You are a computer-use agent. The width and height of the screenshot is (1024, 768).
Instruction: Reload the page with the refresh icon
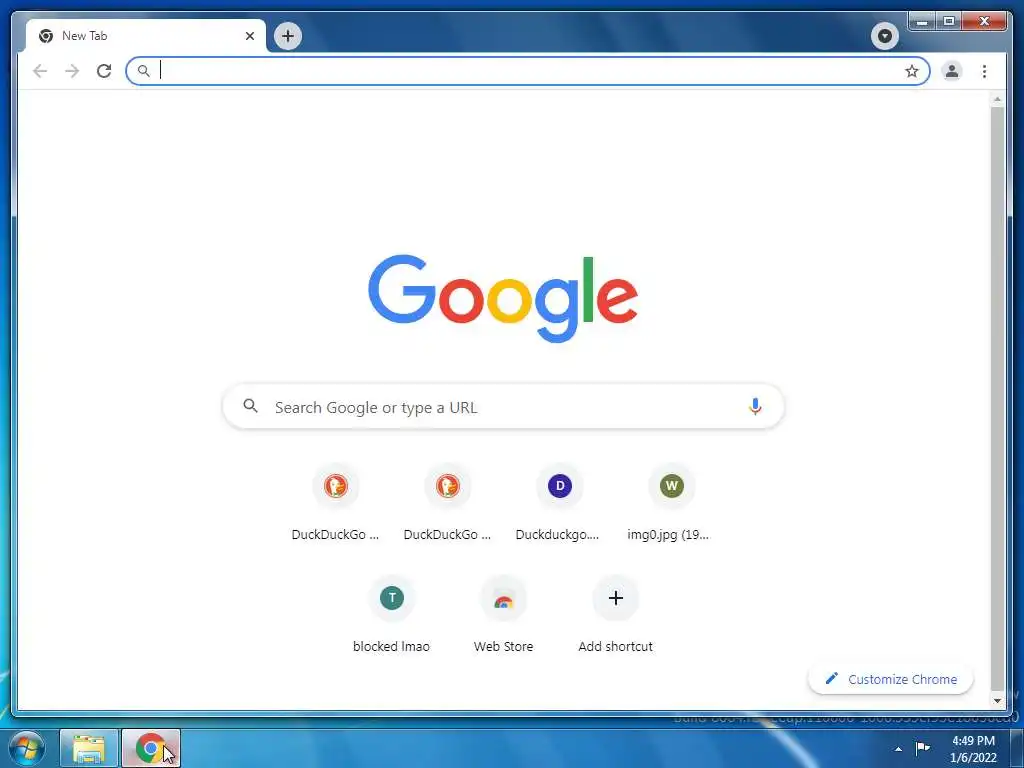104,71
